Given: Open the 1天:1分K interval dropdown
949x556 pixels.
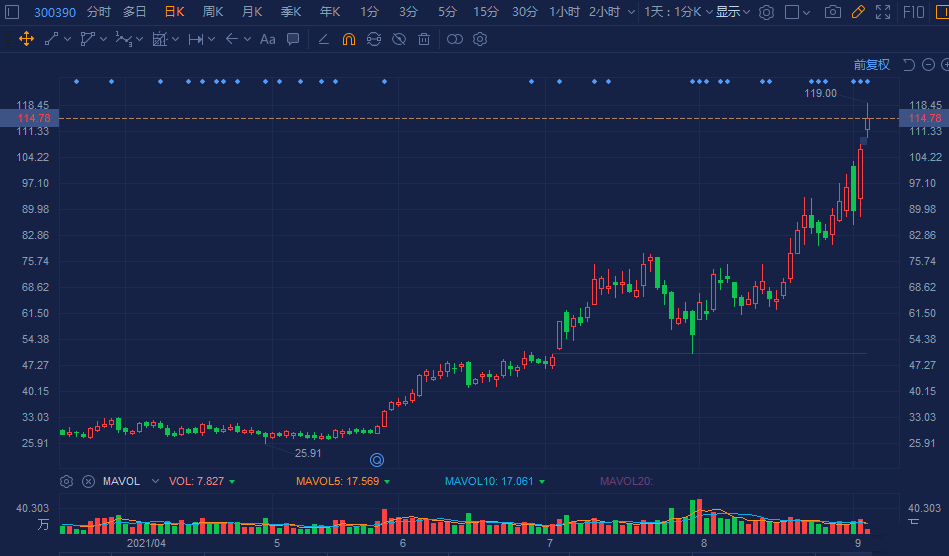Looking at the screenshot, I should click(x=678, y=12).
